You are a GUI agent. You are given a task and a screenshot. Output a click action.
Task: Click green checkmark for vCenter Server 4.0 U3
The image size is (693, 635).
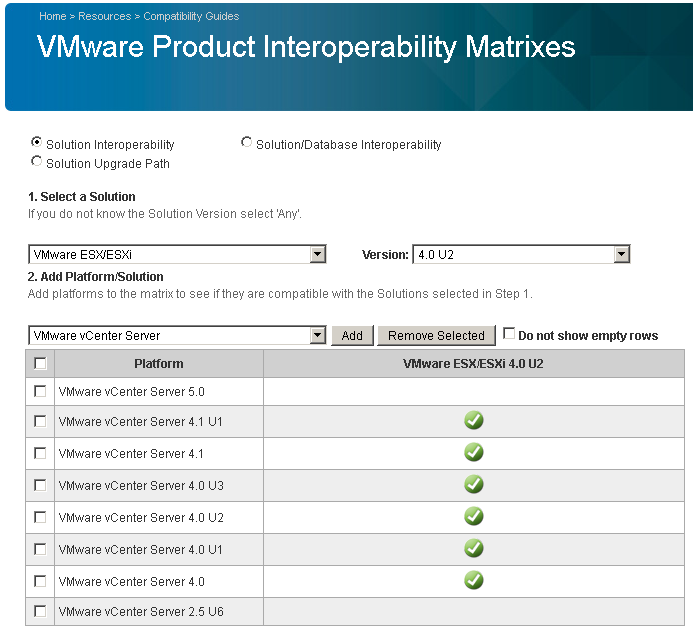(x=473, y=484)
